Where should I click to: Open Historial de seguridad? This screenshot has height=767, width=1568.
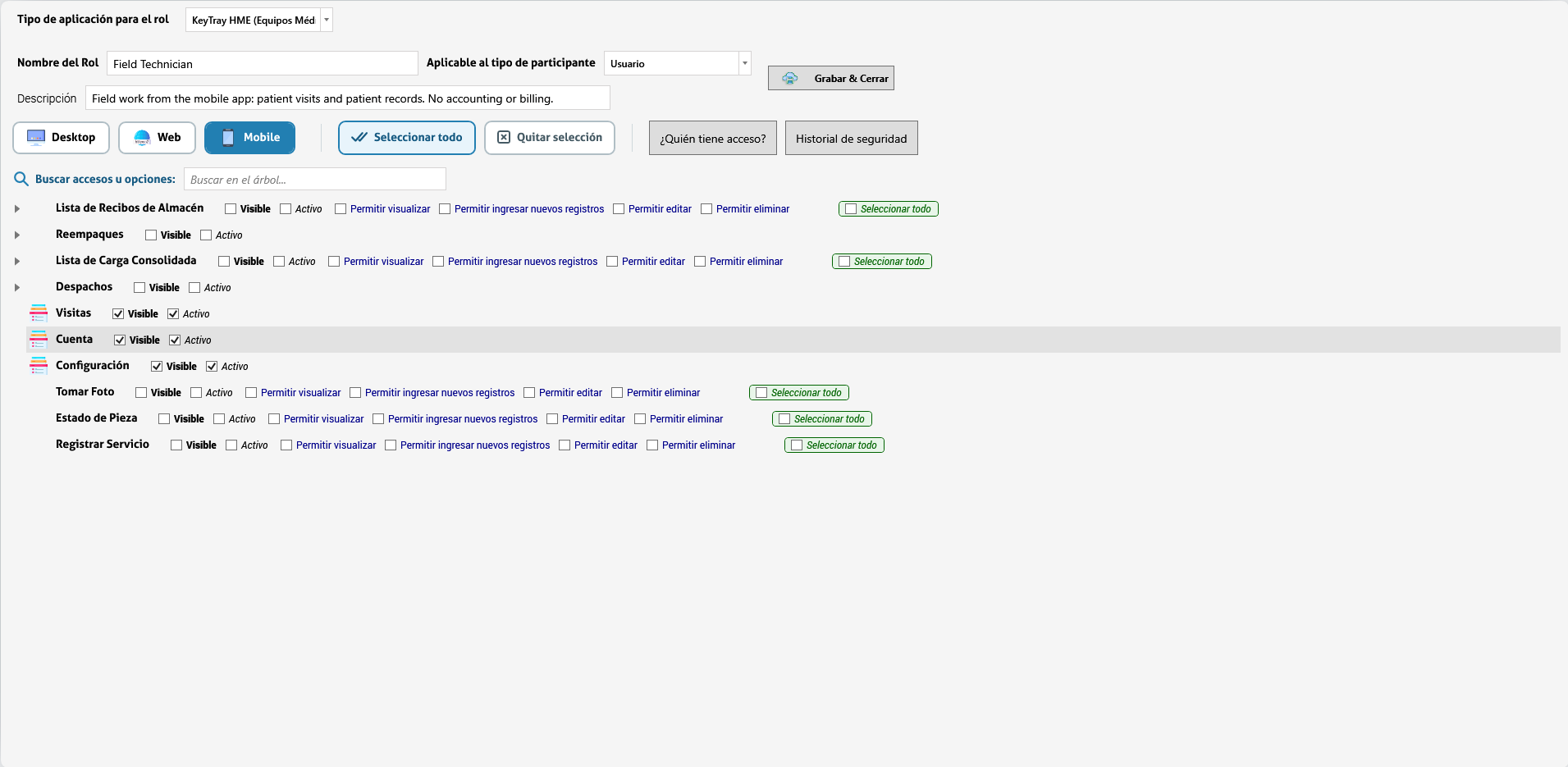tap(851, 138)
